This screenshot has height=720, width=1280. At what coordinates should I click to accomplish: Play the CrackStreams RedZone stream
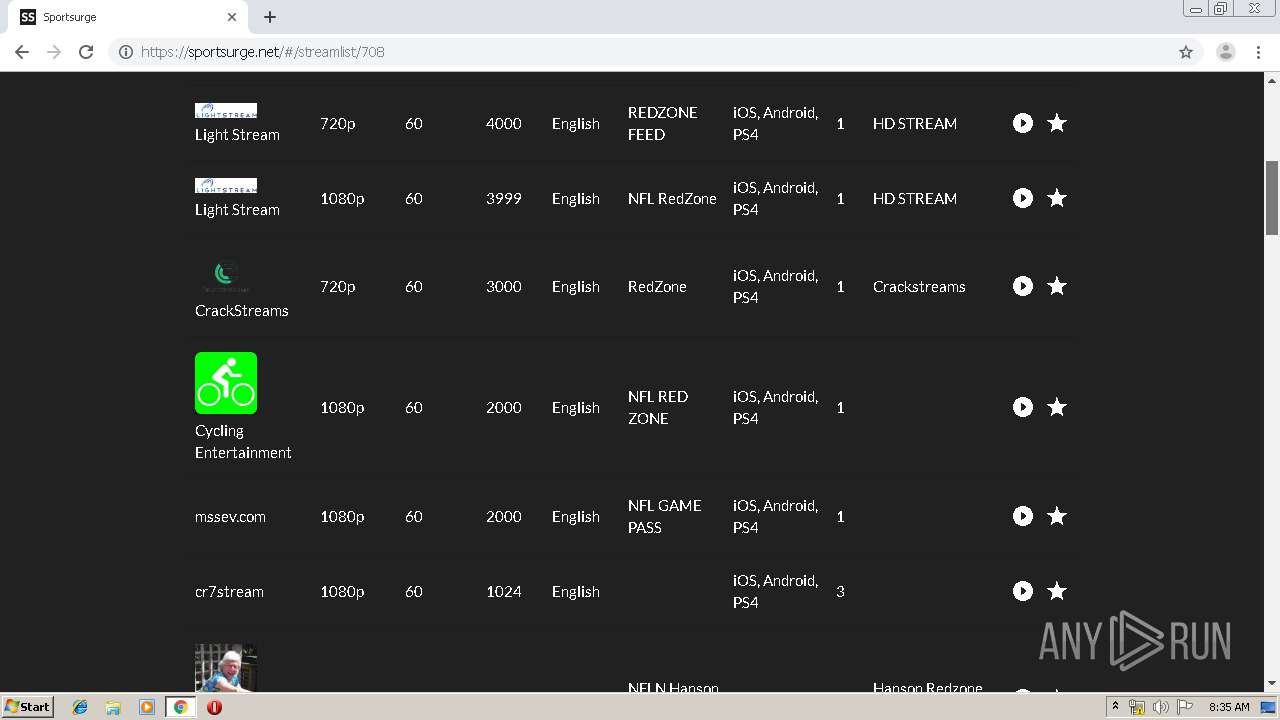(x=1022, y=286)
